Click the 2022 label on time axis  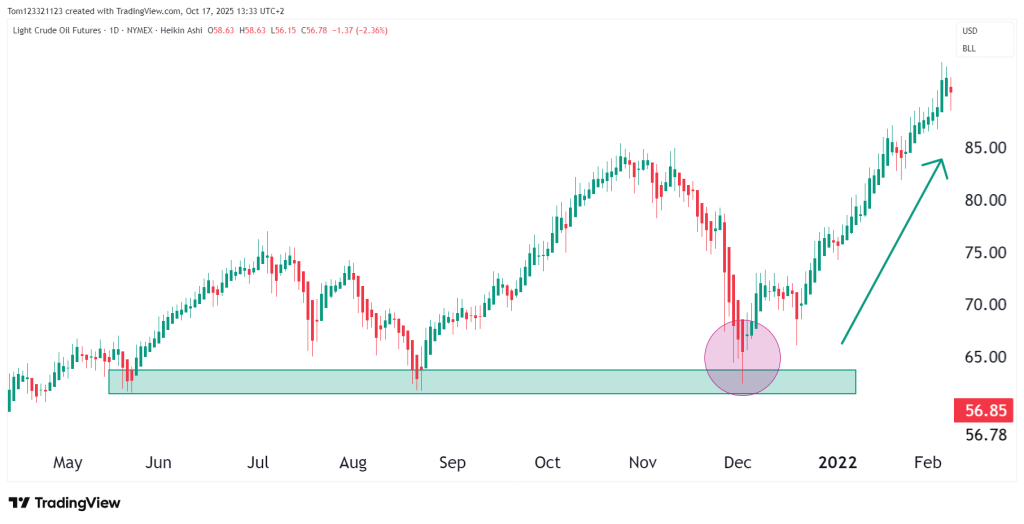tap(838, 462)
